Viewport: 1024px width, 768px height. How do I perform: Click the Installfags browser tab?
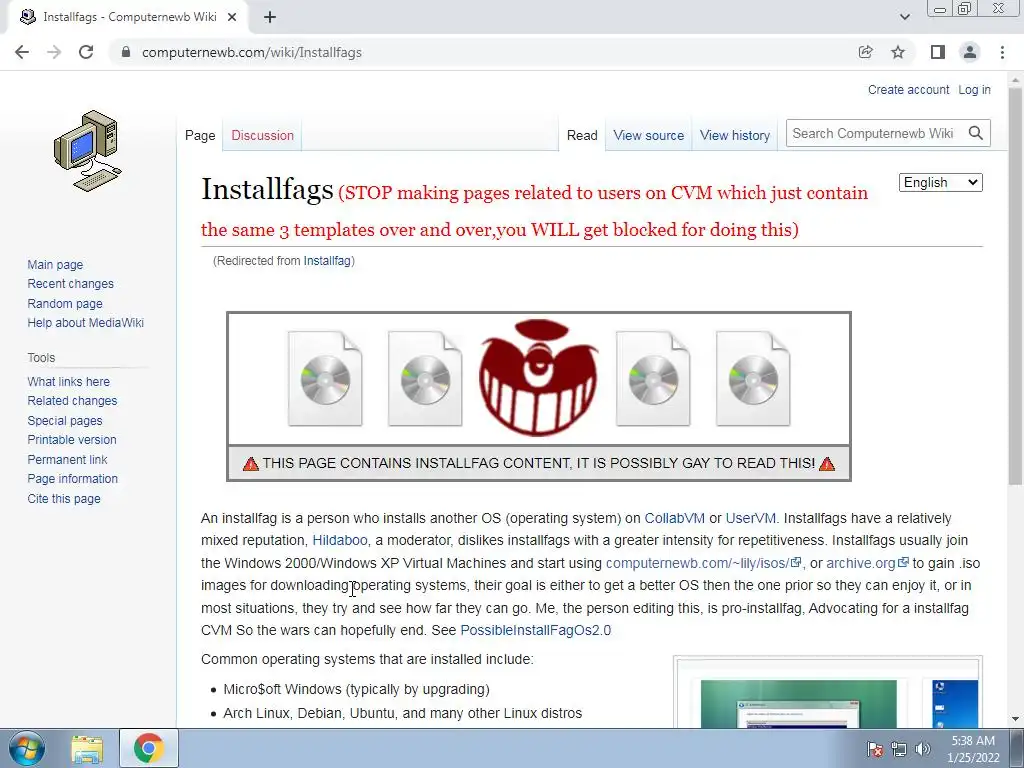[128, 17]
